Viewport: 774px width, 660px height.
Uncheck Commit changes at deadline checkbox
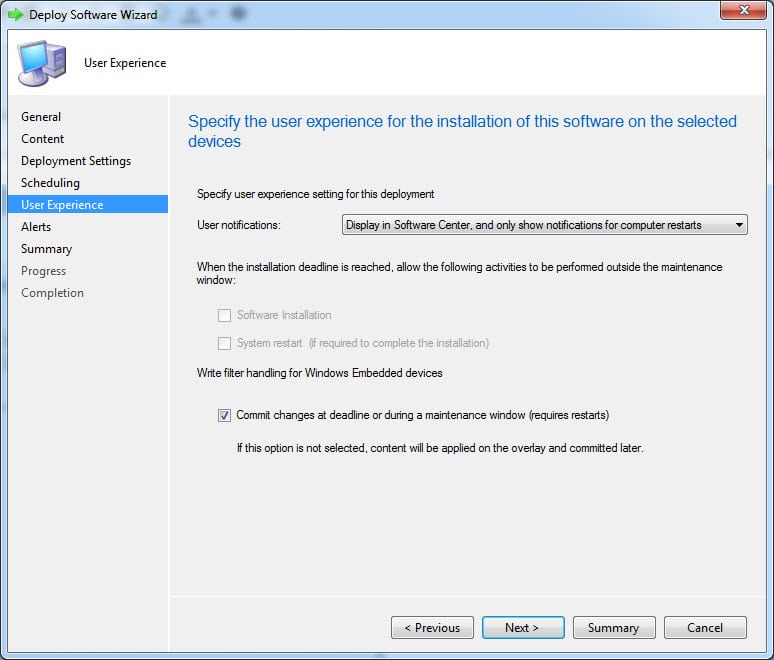click(x=224, y=415)
